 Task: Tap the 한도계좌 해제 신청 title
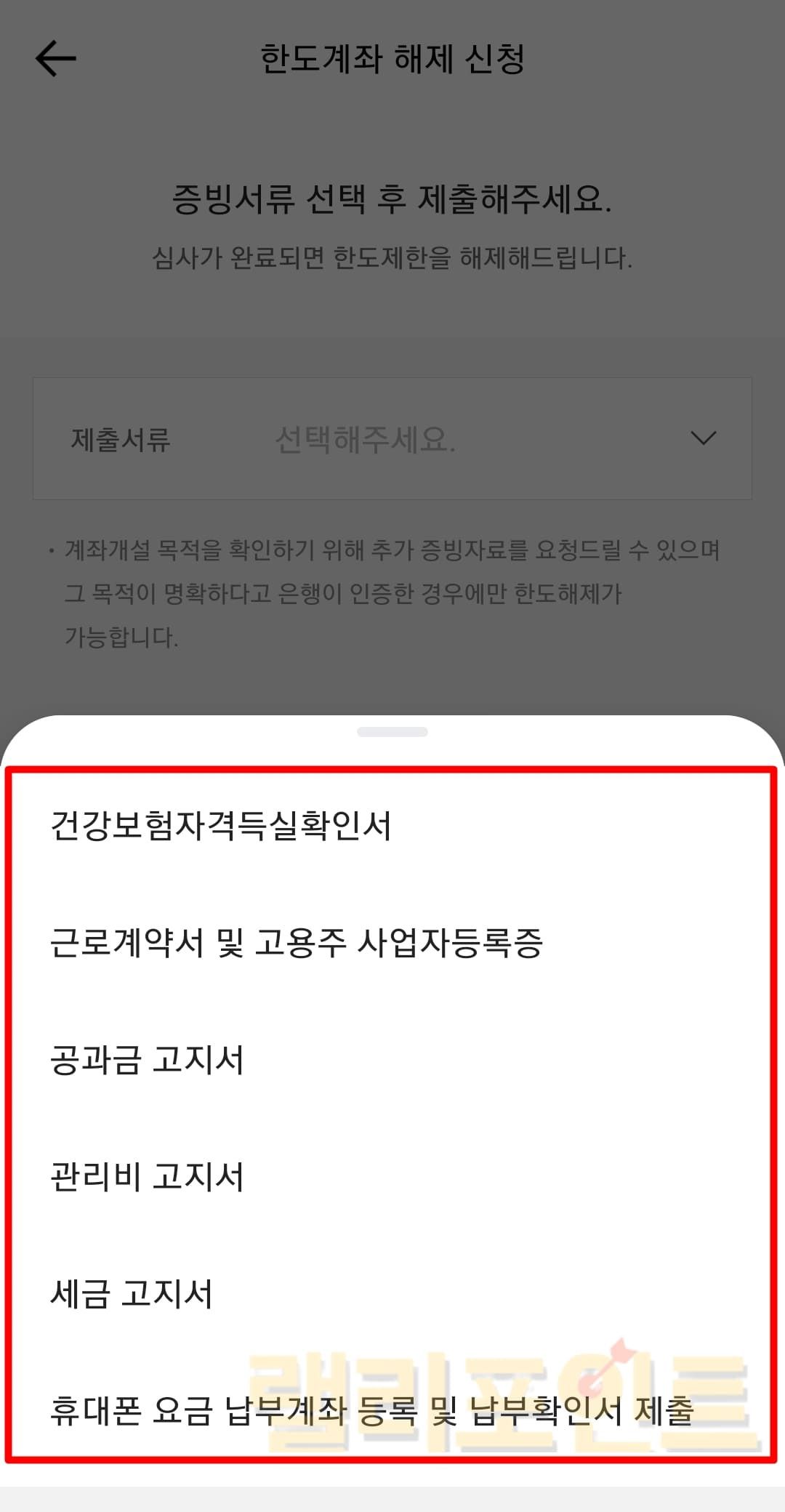pos(392,59)
